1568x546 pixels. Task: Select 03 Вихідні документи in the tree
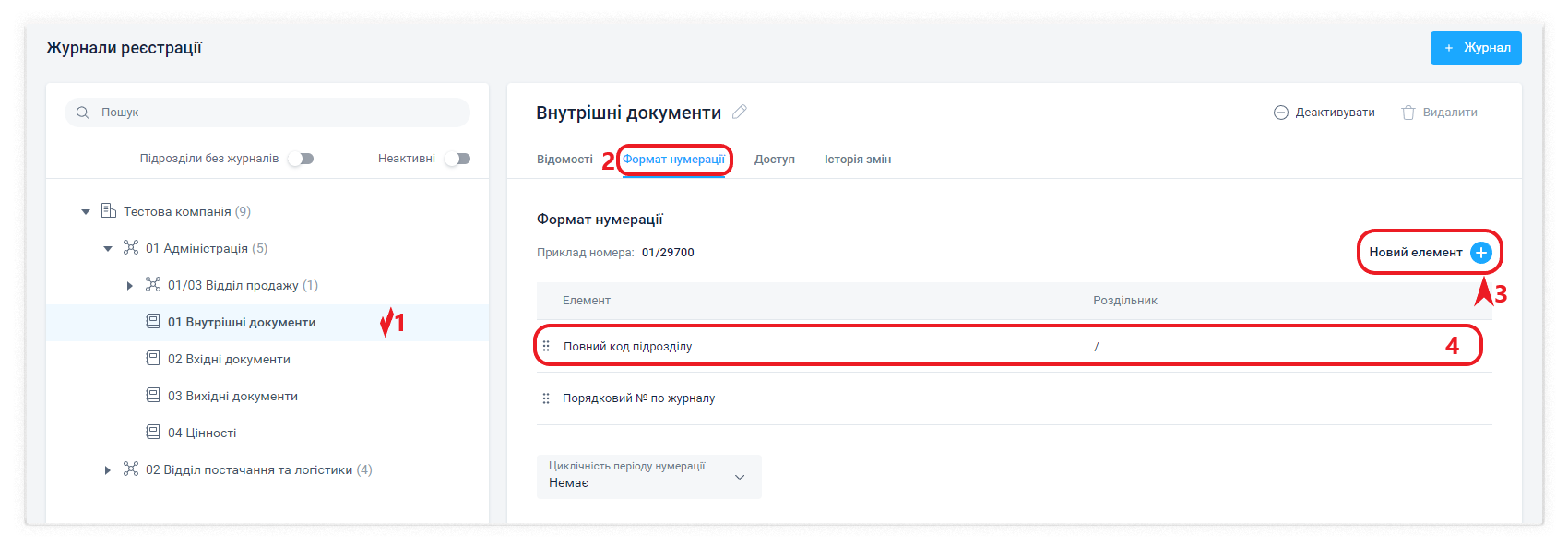[x=232, y=396]
